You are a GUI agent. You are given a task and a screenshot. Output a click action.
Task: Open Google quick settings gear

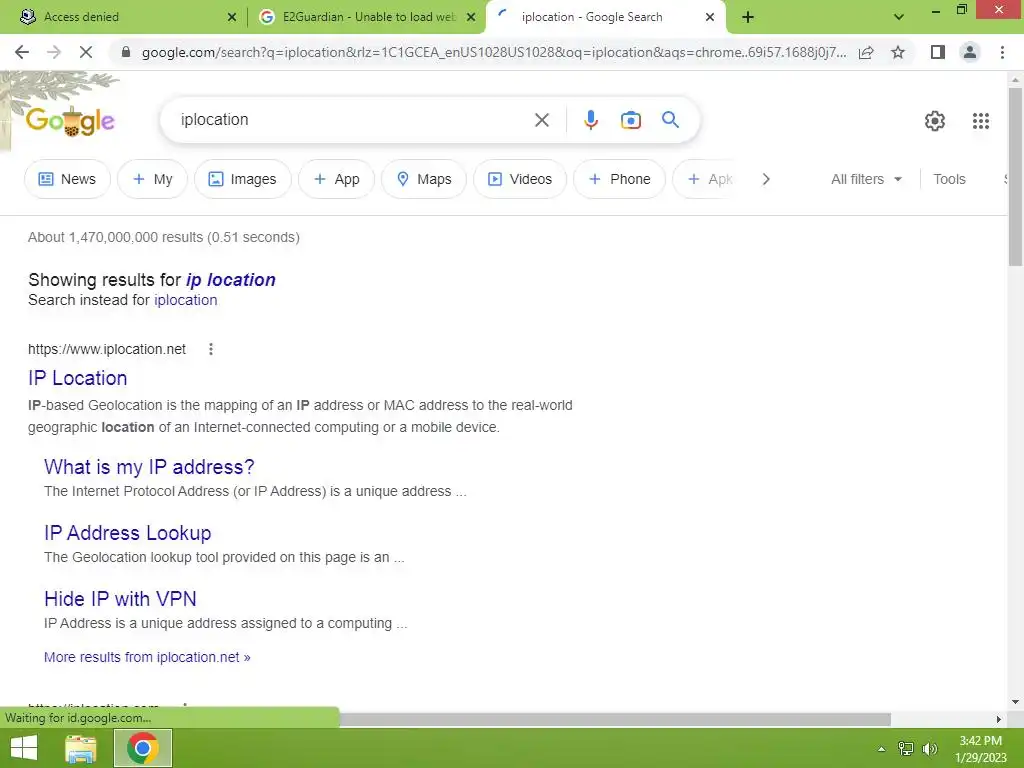[935, 121]
